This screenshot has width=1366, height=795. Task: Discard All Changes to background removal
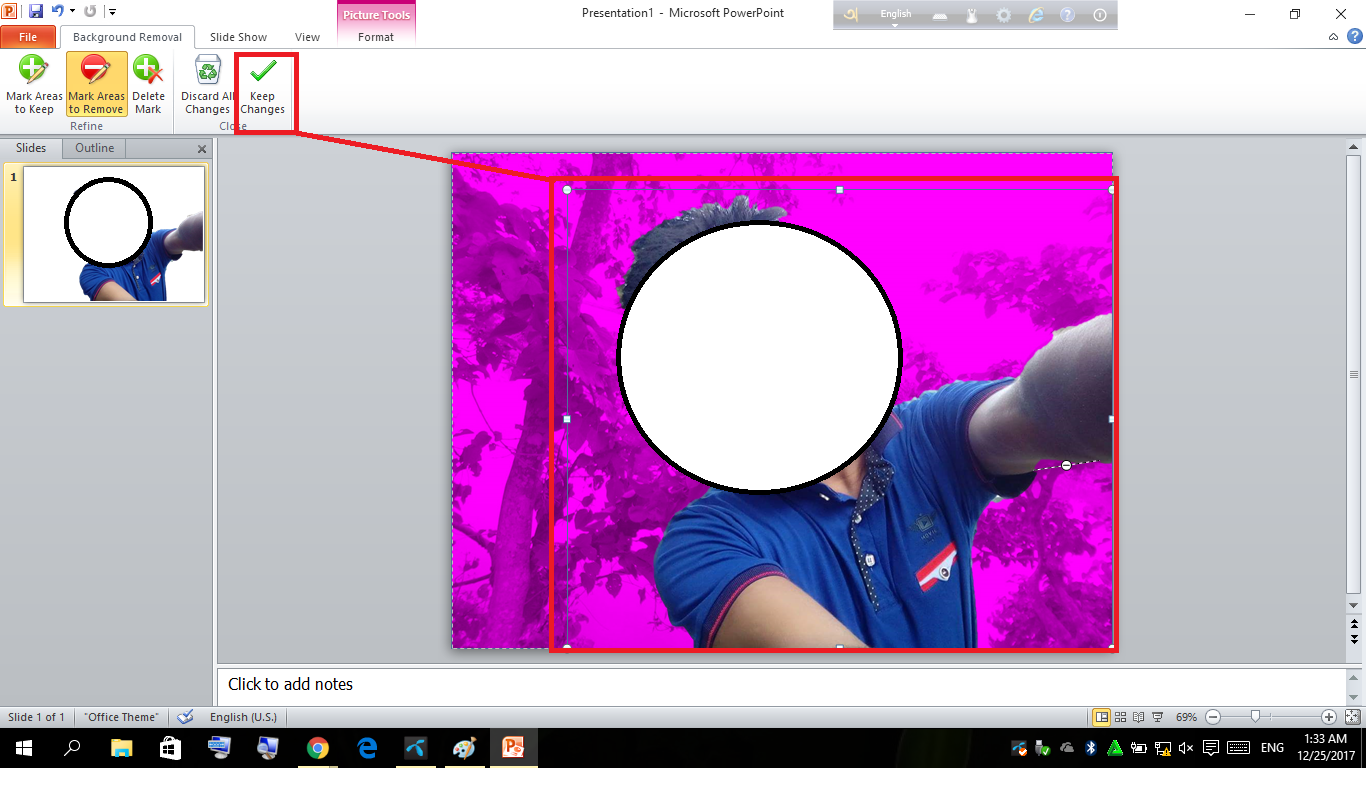207,85
